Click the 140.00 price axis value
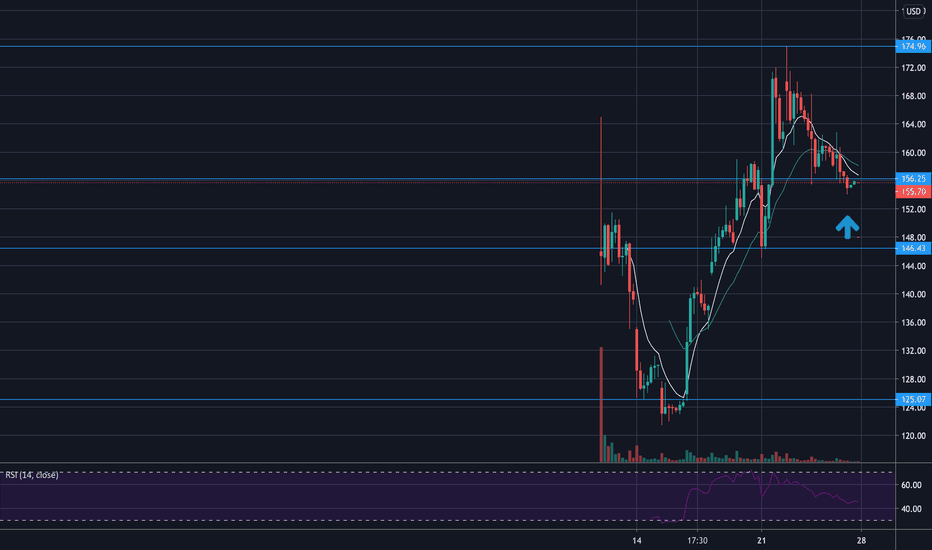This screenshot has width=932, height=550. [x=913, y=294]
